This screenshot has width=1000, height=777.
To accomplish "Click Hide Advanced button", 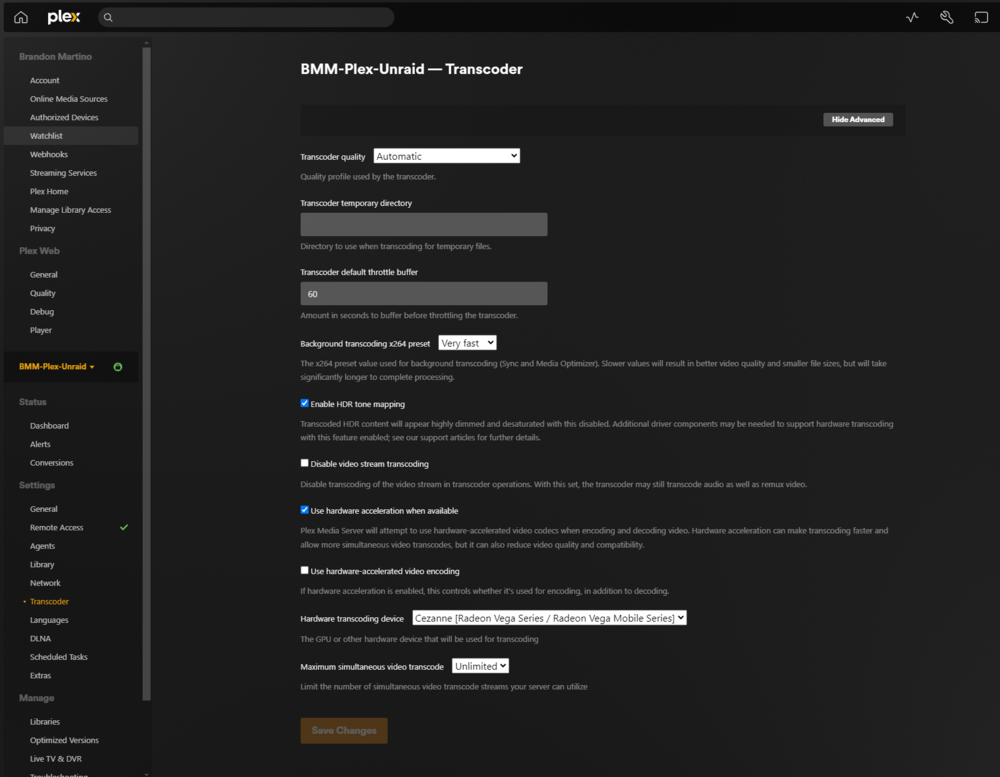I will tap(858, 119).
